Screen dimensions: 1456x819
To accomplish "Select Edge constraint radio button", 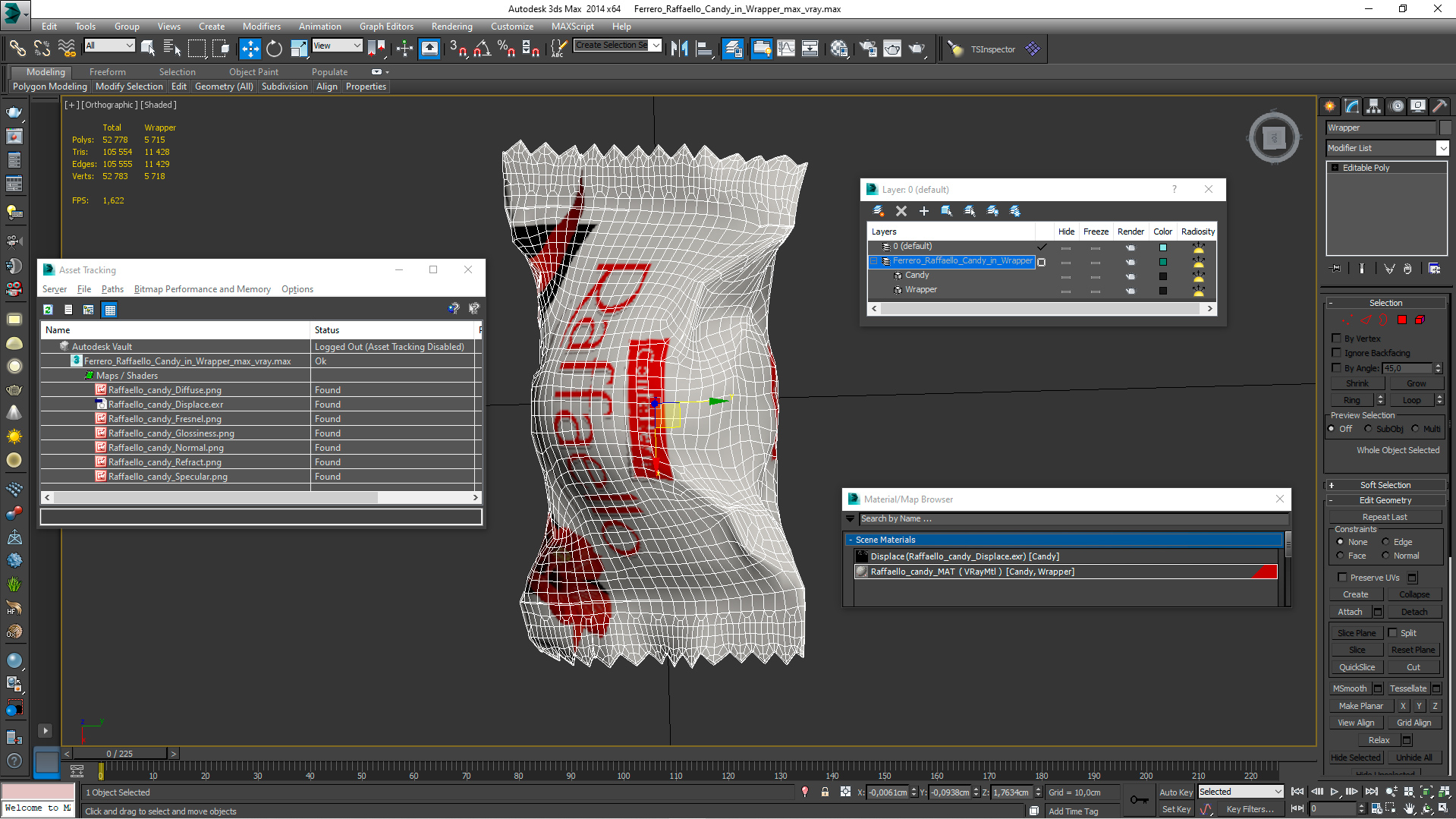I will click(1385, 542).
